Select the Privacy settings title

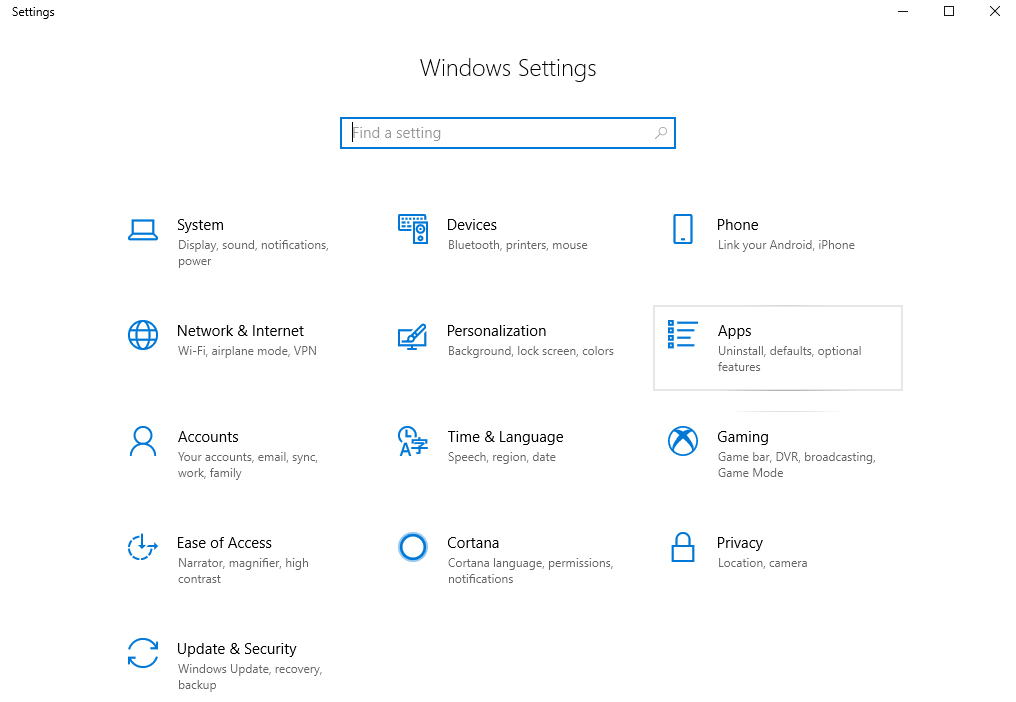point(739,543)
